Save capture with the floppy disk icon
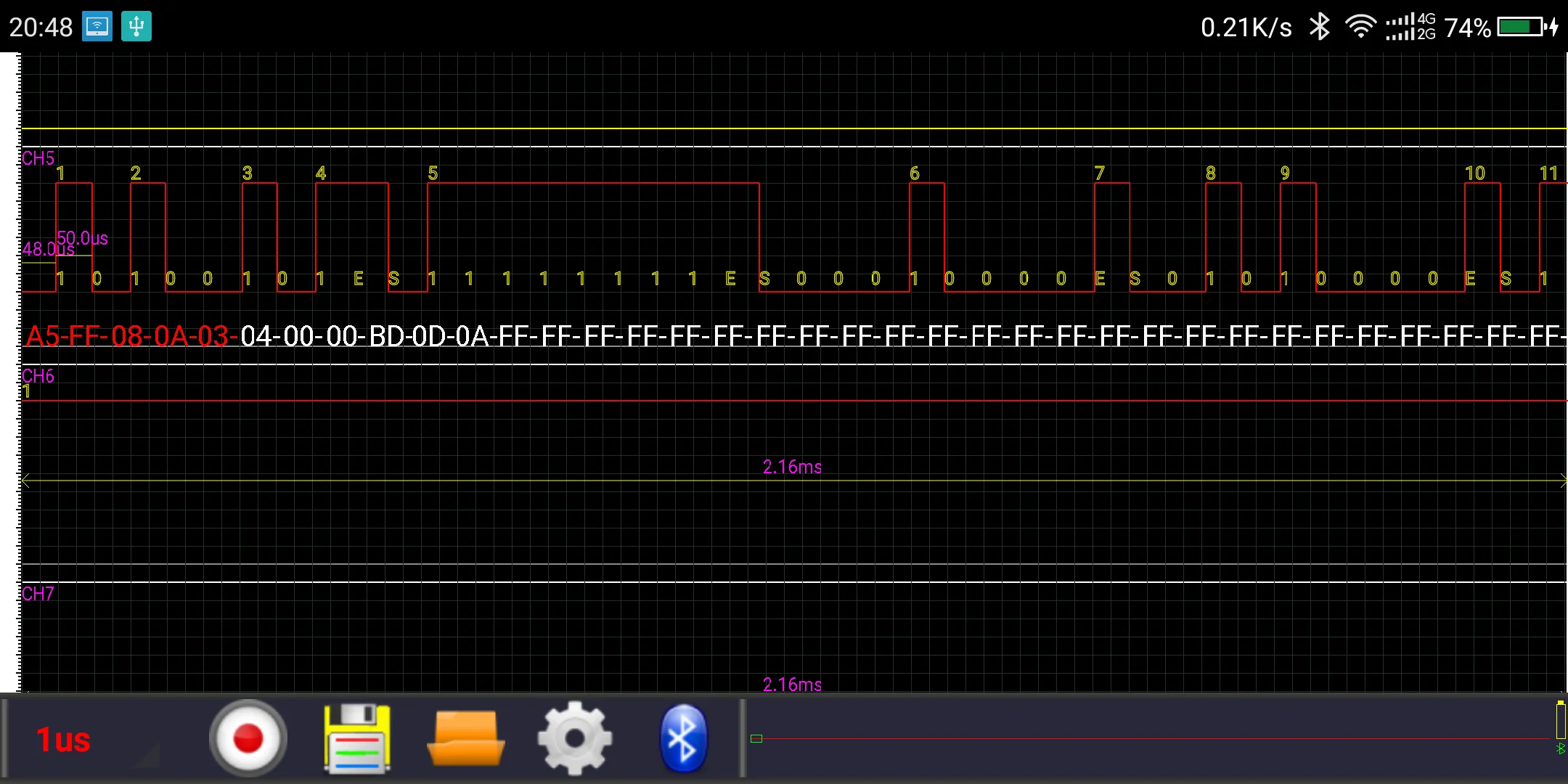1568x784 pixels. click(x=356, y=738)
